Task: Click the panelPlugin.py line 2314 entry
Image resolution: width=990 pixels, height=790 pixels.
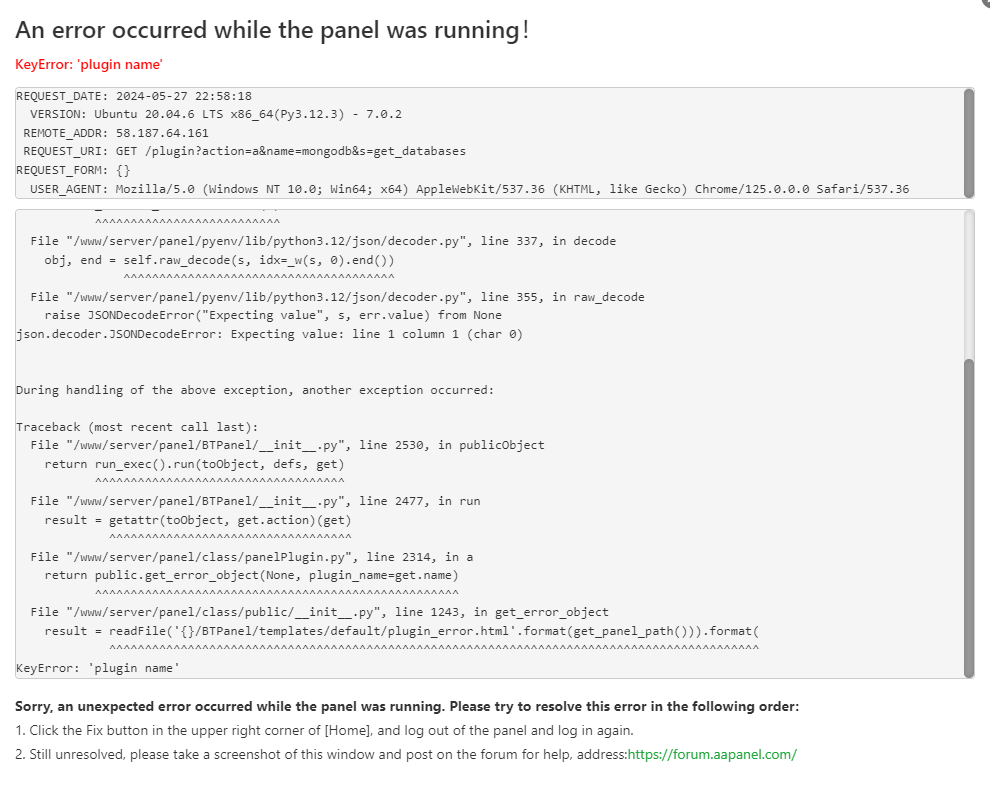Action: tap(252, 557)
